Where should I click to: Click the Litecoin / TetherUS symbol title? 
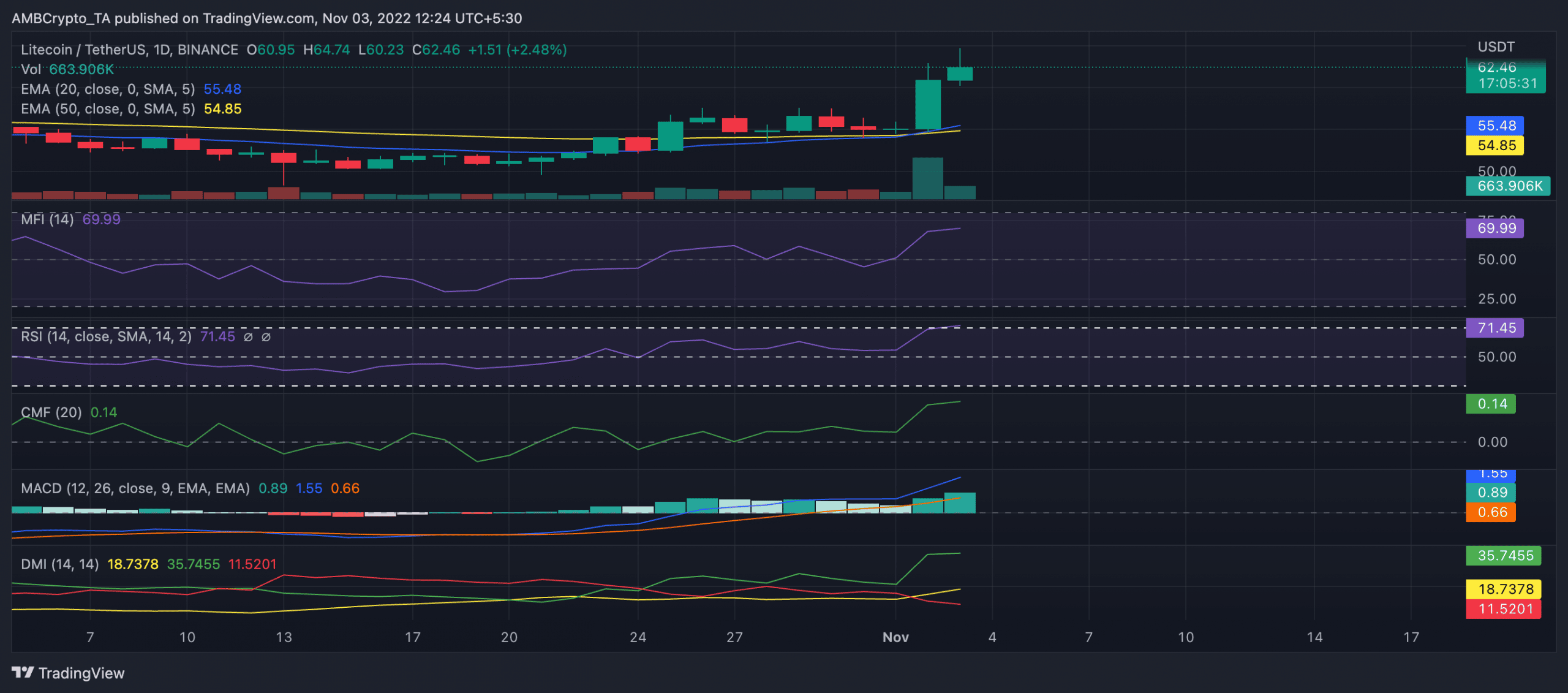(129, 50)
